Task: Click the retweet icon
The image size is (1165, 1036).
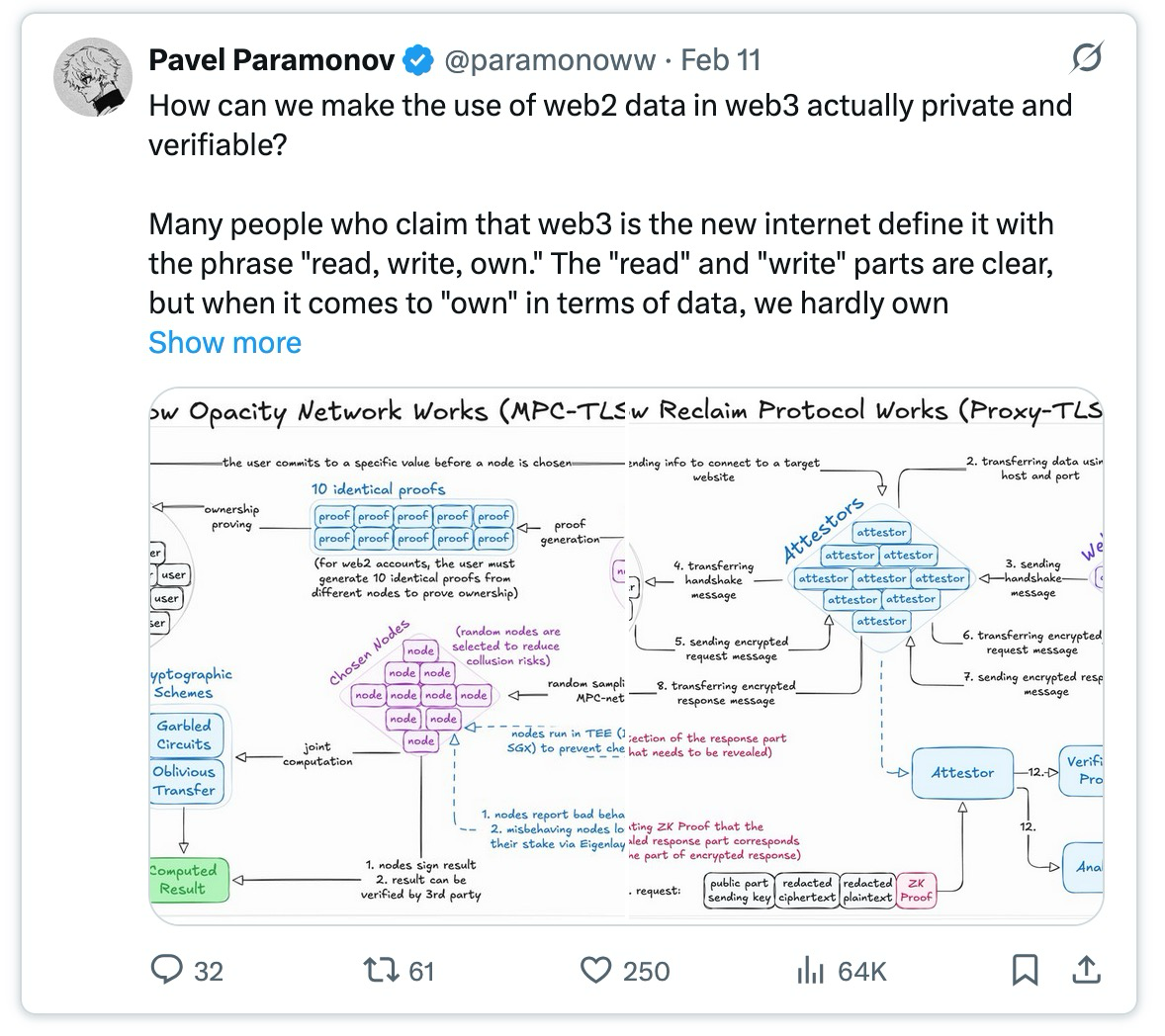Action: [x=381, y=970]
